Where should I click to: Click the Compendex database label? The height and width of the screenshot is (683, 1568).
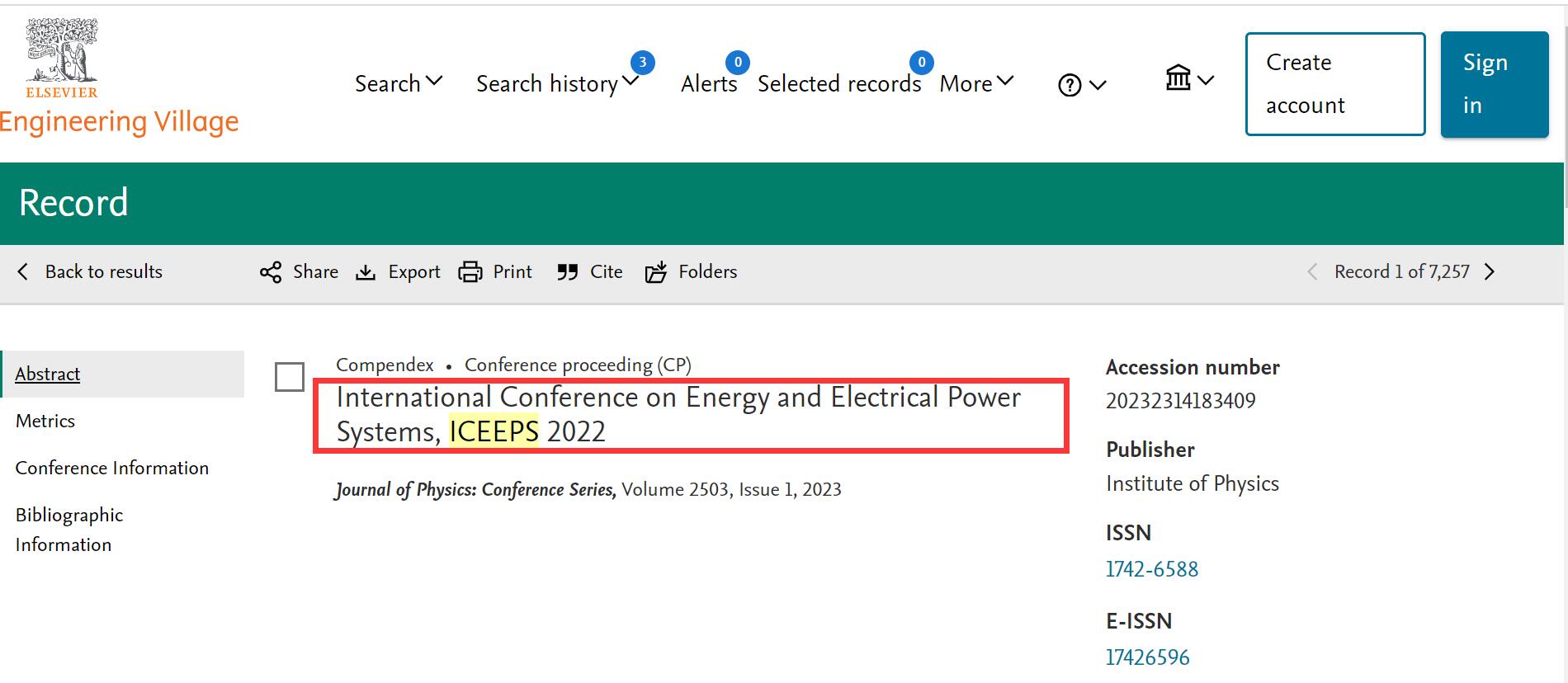385,365
